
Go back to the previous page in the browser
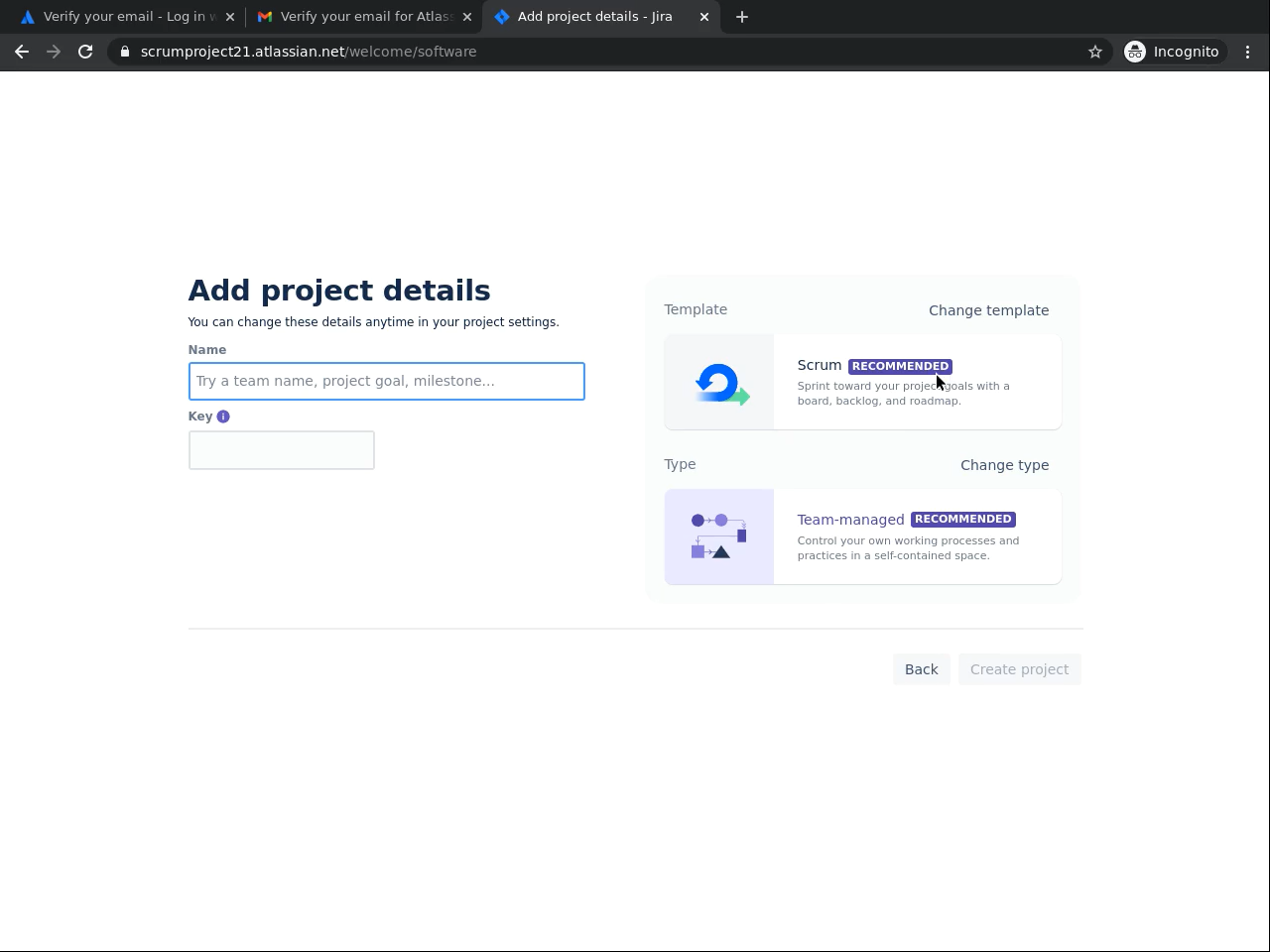pos(22,52)
